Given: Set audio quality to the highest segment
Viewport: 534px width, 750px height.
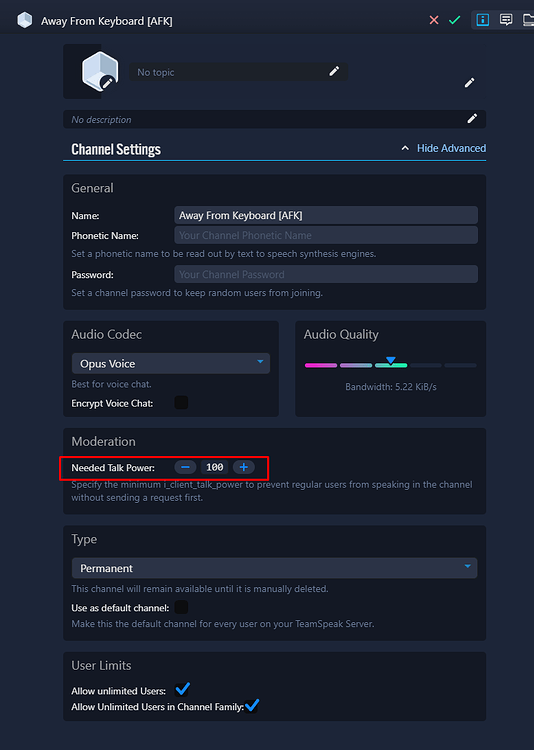Looking at the screenshot, I should [460, 365].
